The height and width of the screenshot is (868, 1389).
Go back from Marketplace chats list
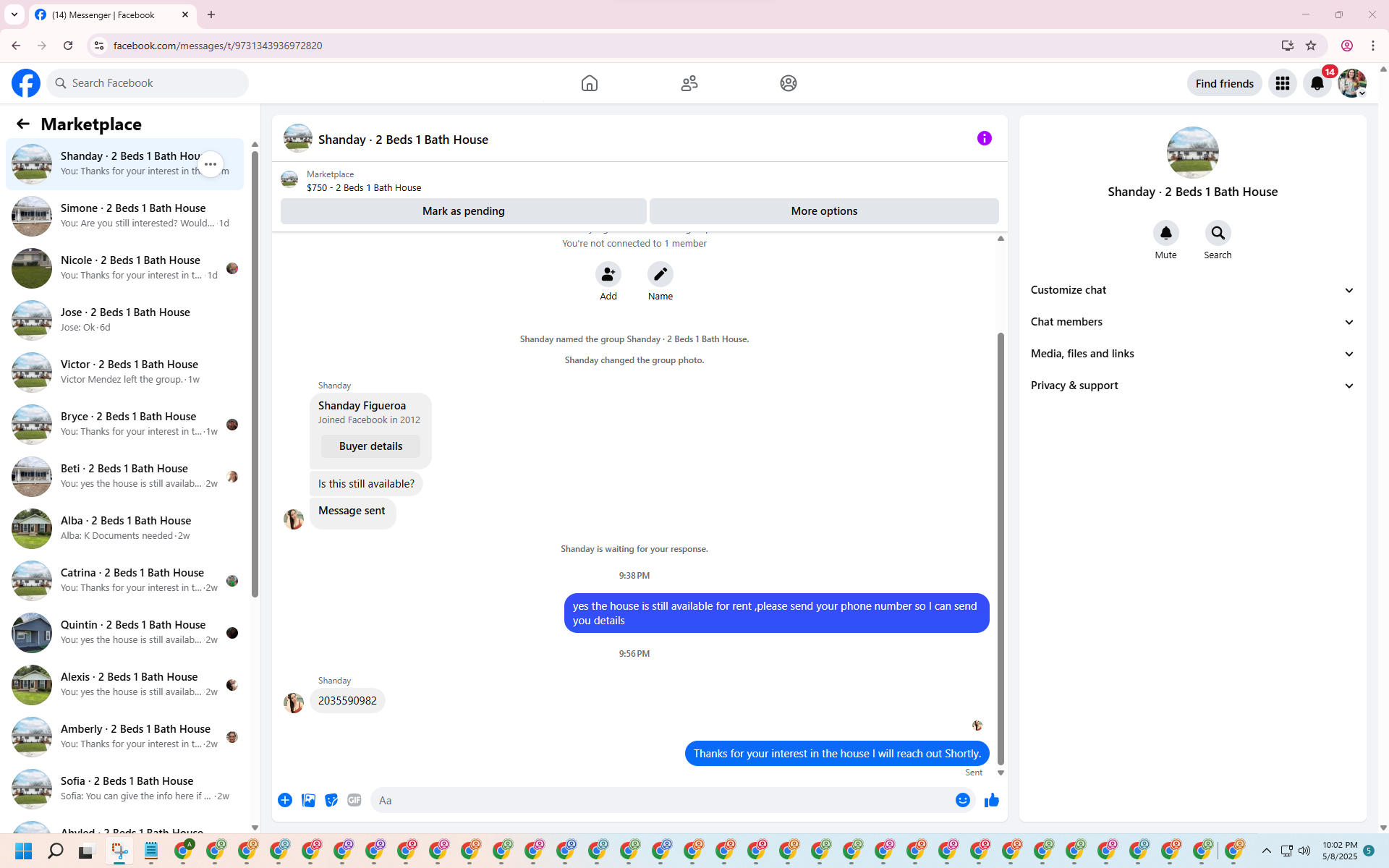(x=23, y=124)
